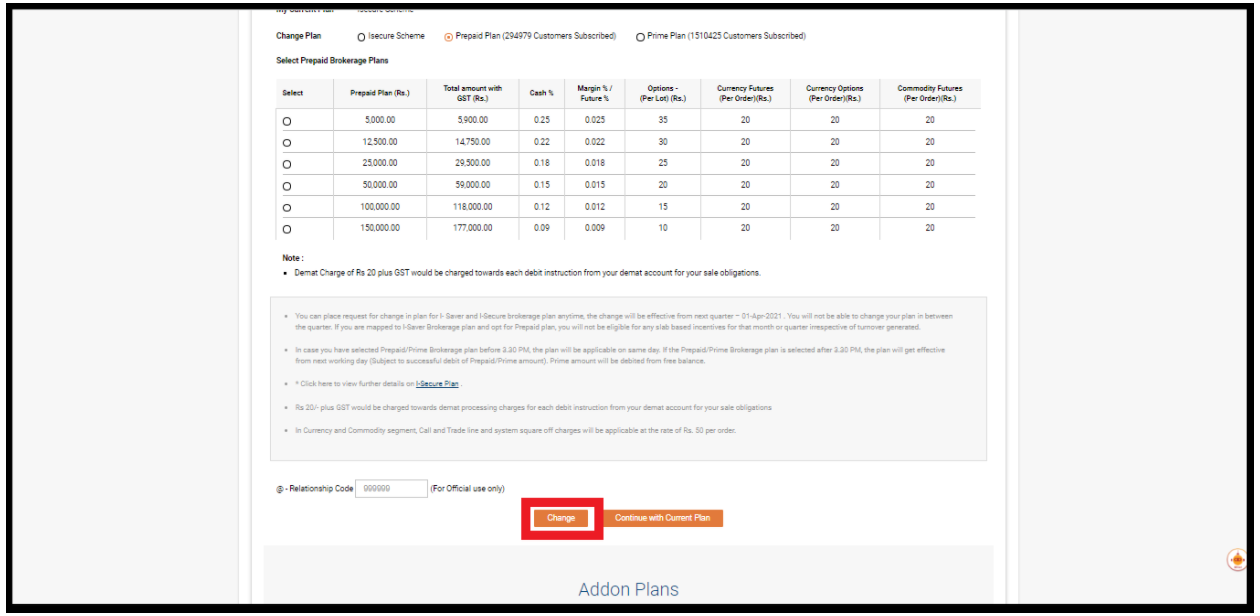The height and width of the screenshot is (616, 1260).
Task: Open the floating orange chatbot icon
Action: click(x=1237, y=560)
